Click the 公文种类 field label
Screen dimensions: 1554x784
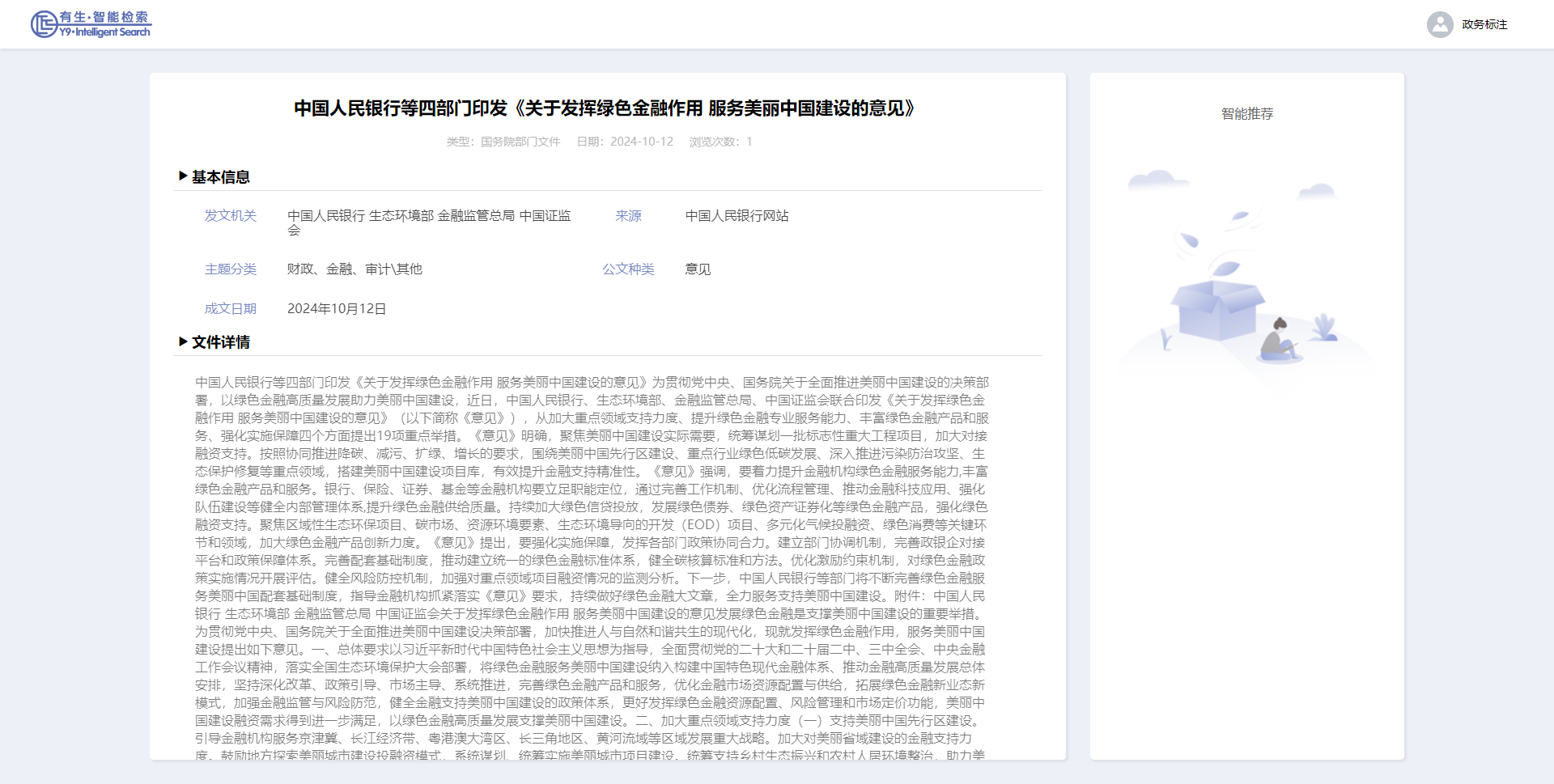pos(628,269)
